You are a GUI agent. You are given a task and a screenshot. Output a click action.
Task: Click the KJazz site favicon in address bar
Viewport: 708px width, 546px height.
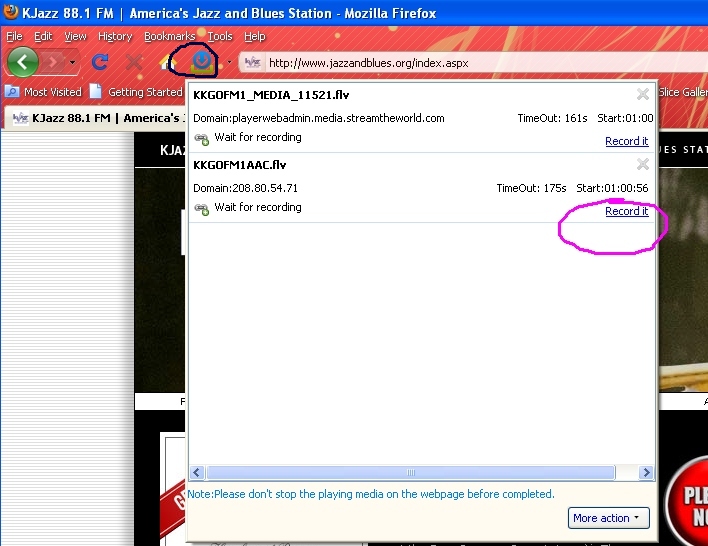(252, 62)
